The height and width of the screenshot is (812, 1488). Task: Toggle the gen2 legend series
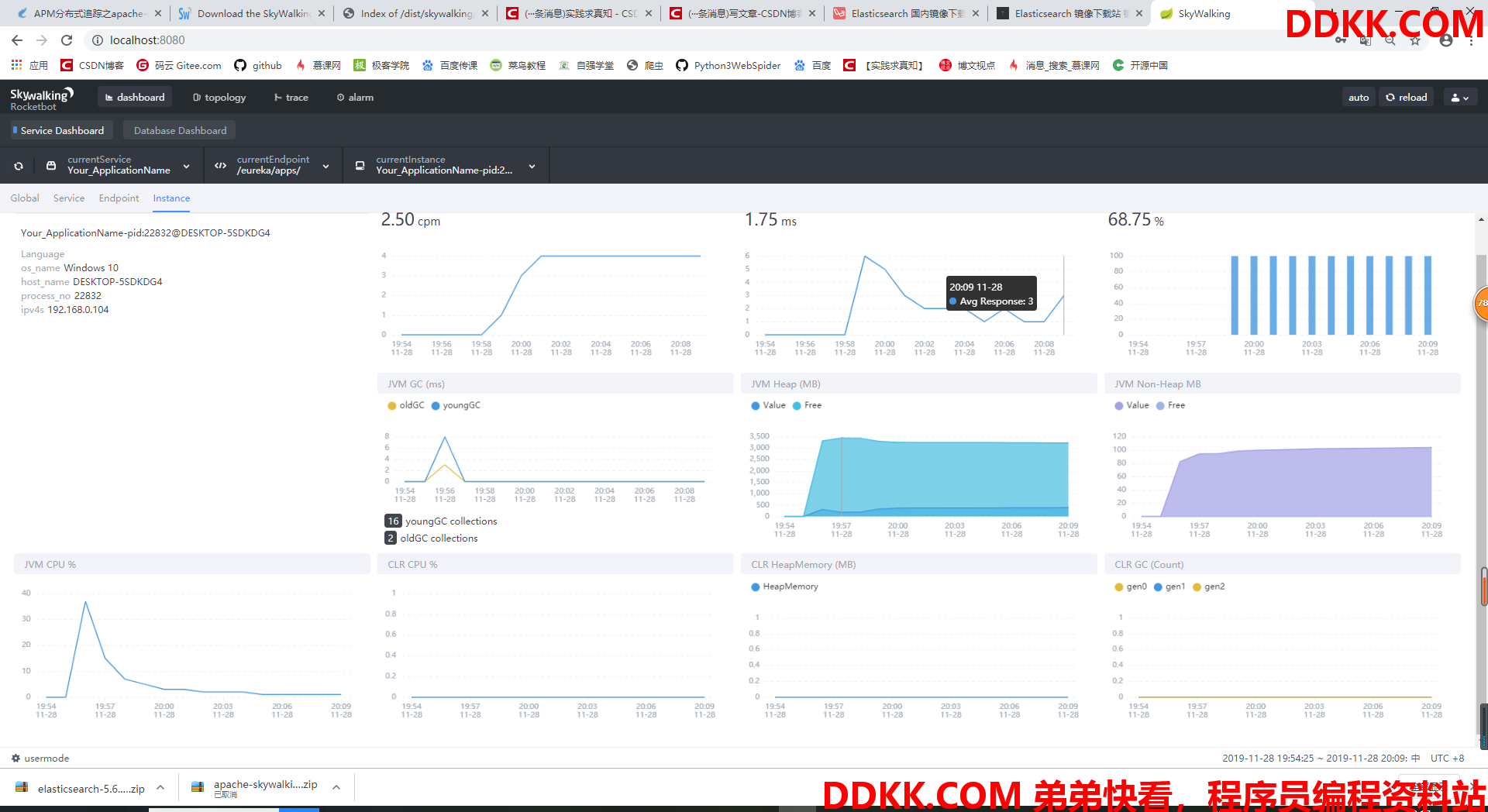[1209, 587]
